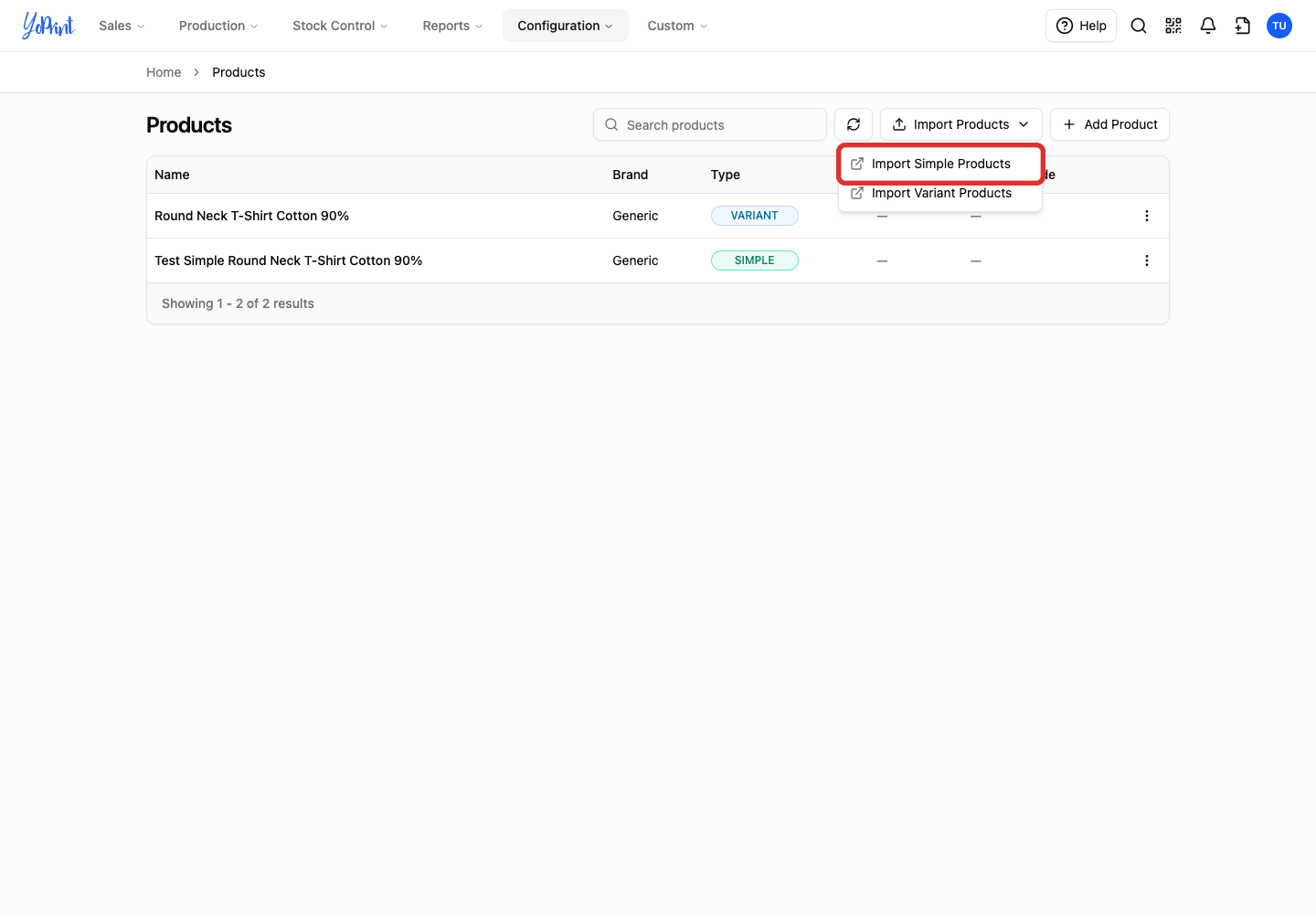Expand the Production menu
The image size is (1316, 914).
[218, 26]
